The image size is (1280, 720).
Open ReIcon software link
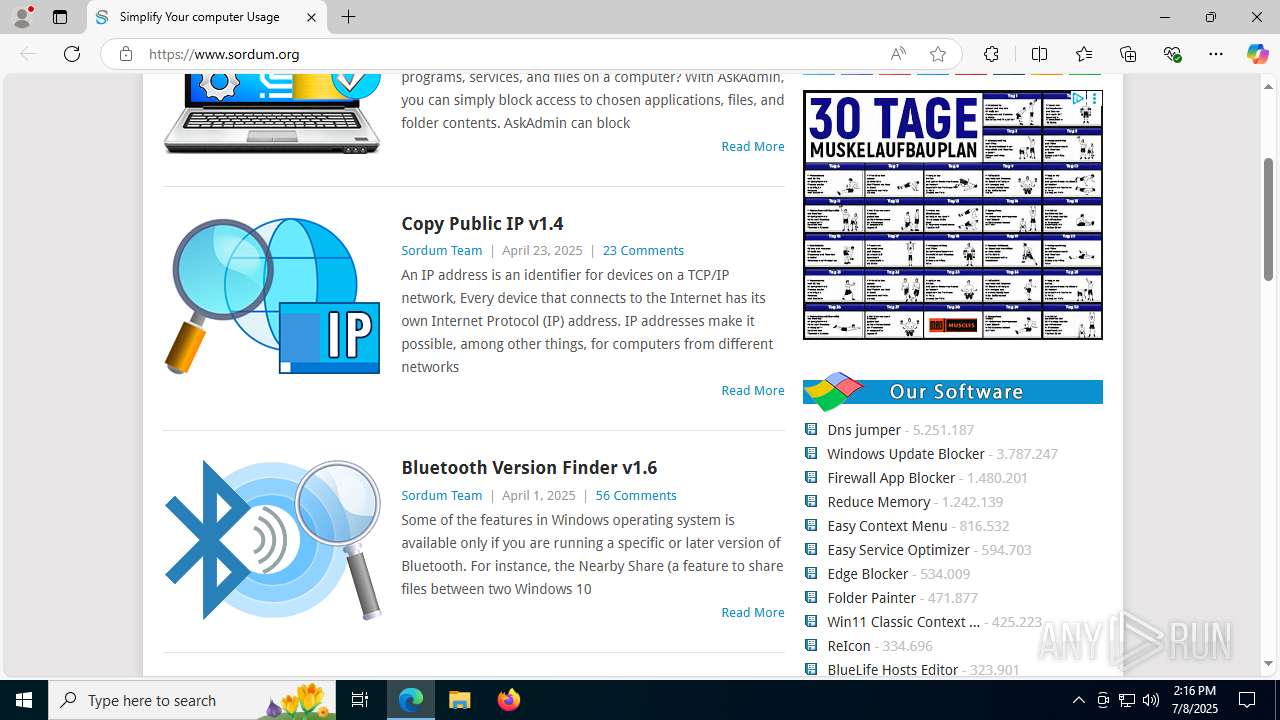(x=849, y=645)
